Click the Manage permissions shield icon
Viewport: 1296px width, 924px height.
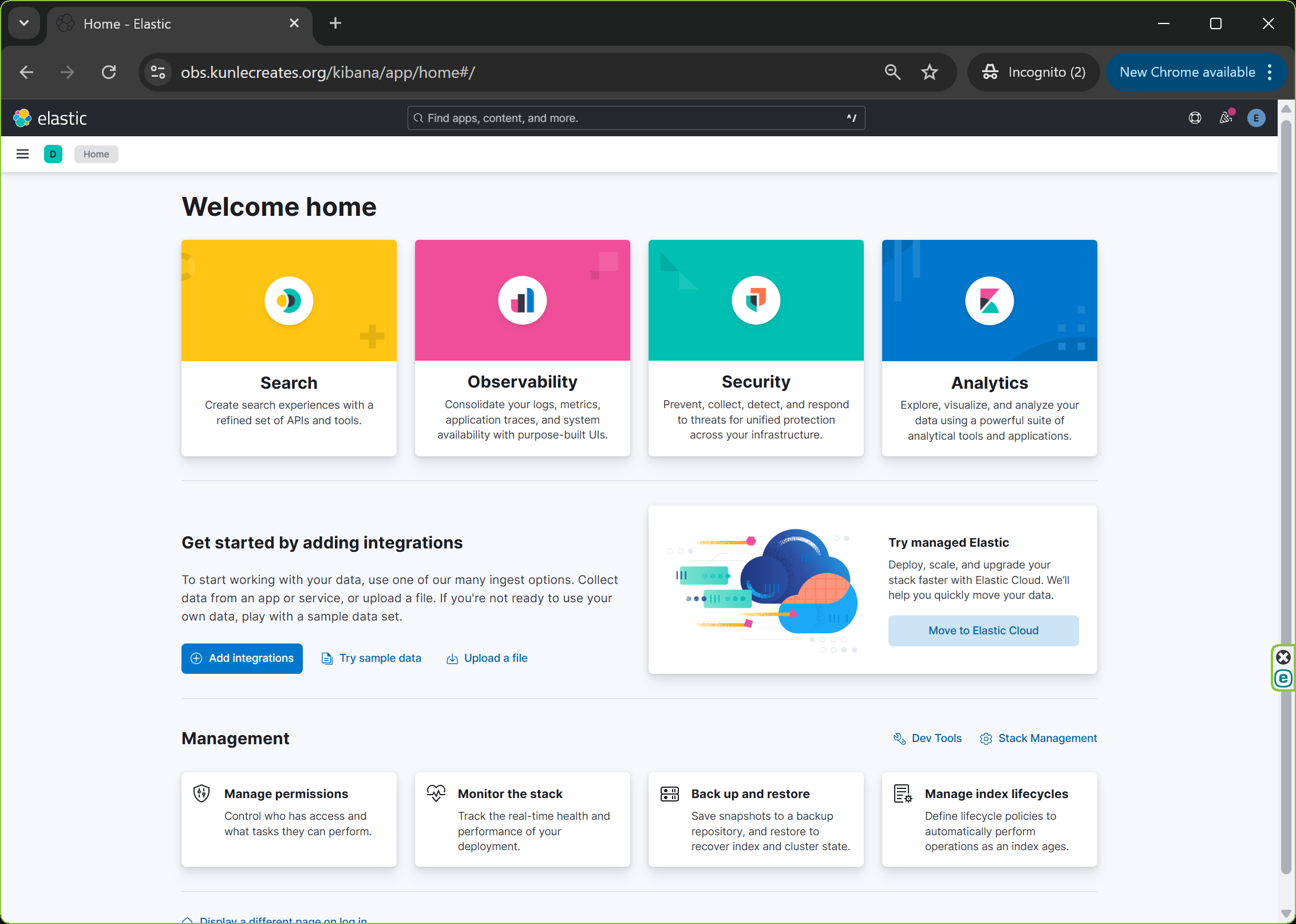tap(201, 793)
